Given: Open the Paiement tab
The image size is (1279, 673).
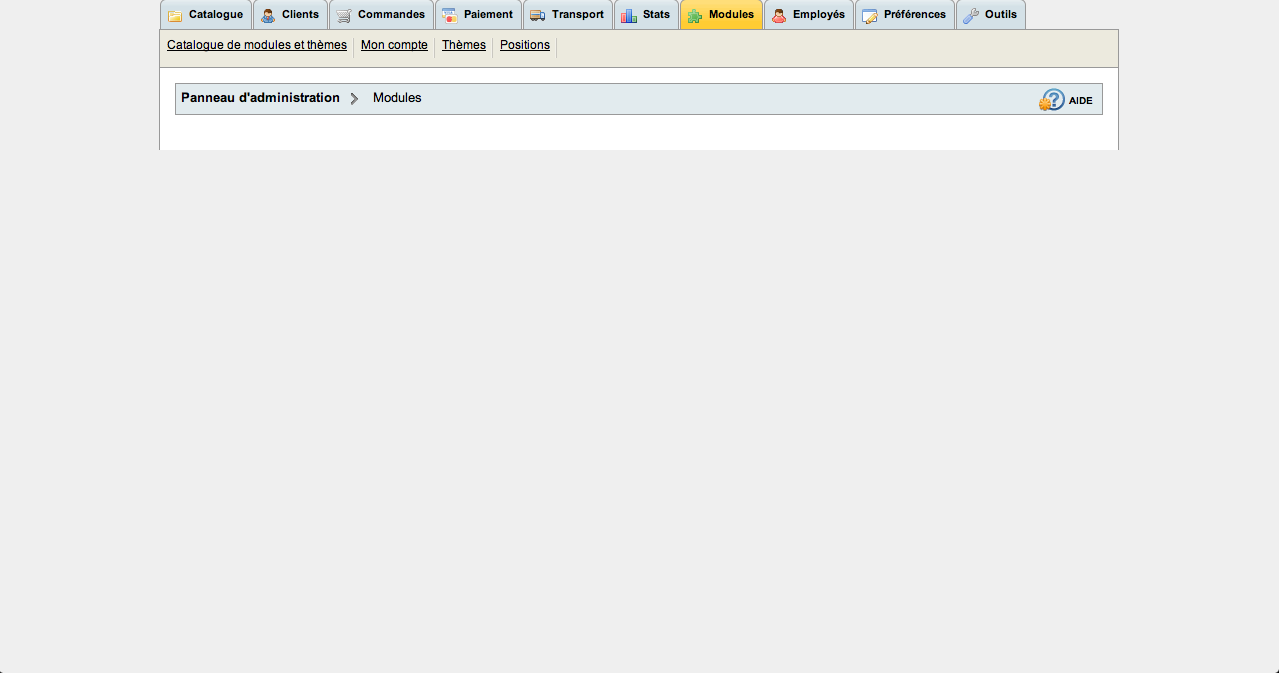Looking at the screenshot, I should click(x=478, y=15).
